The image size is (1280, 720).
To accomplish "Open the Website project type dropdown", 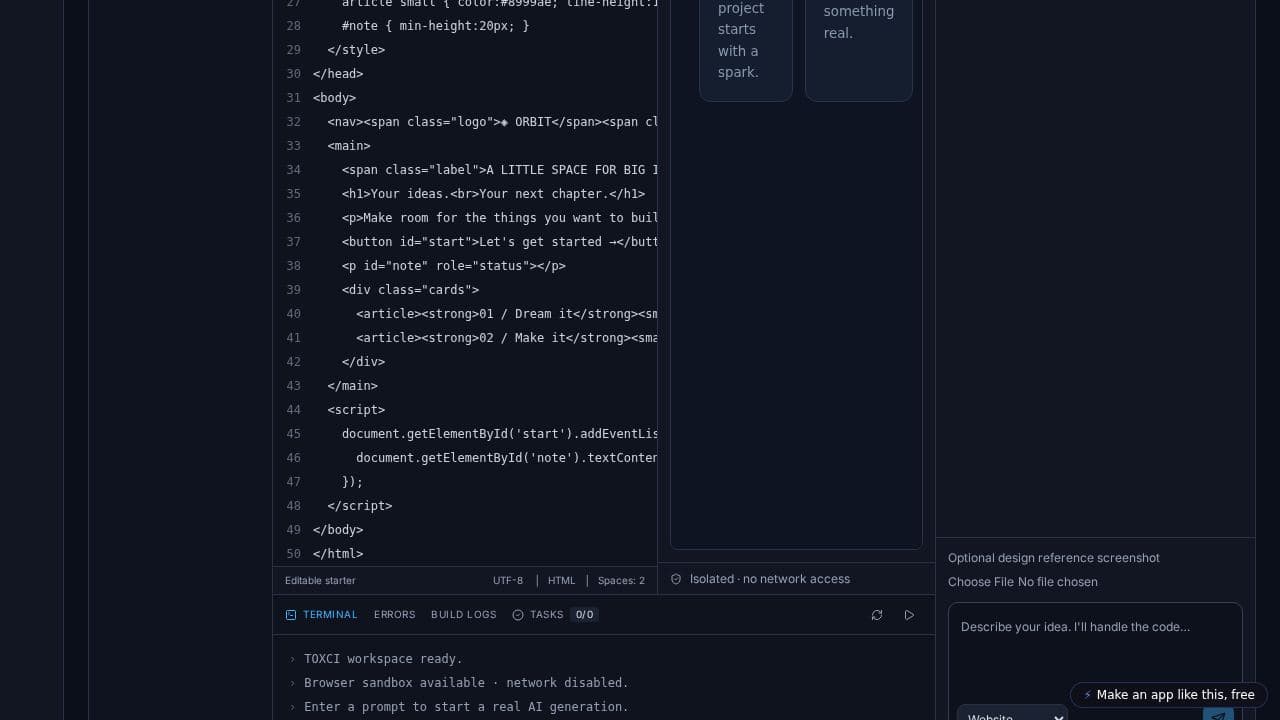I will (1012, 714).
